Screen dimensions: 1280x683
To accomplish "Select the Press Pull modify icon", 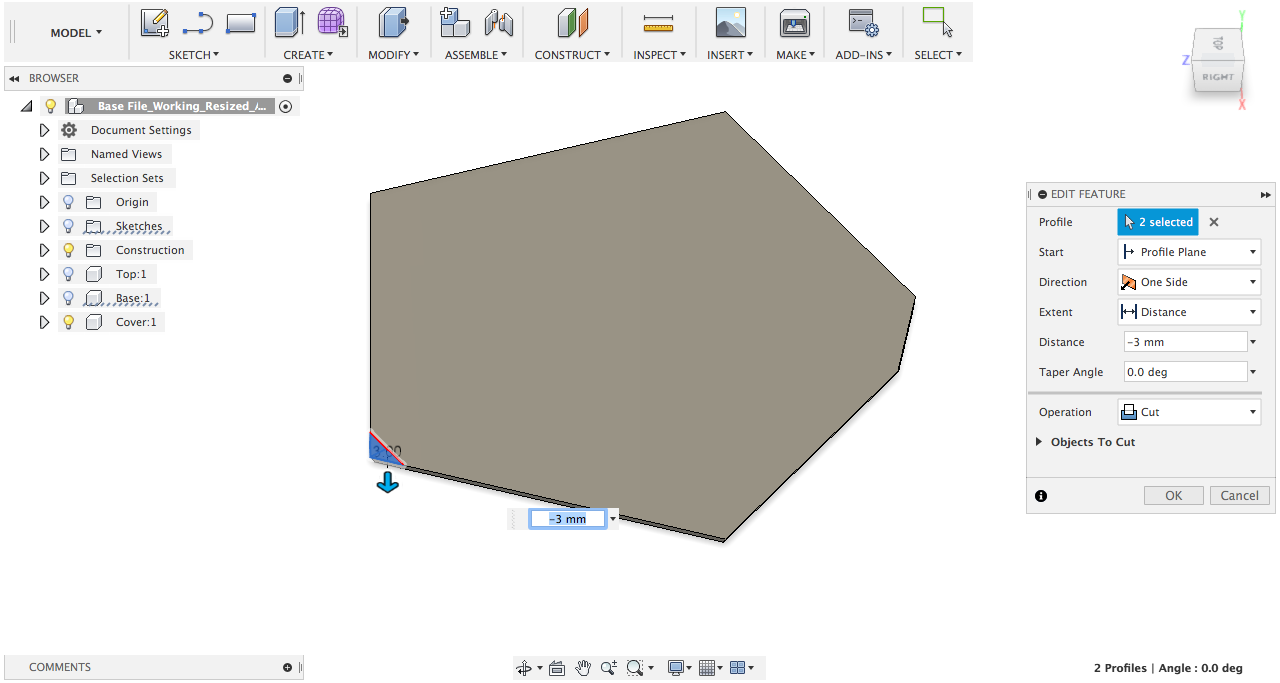I will pyautogui.click(x=394, y=23).
